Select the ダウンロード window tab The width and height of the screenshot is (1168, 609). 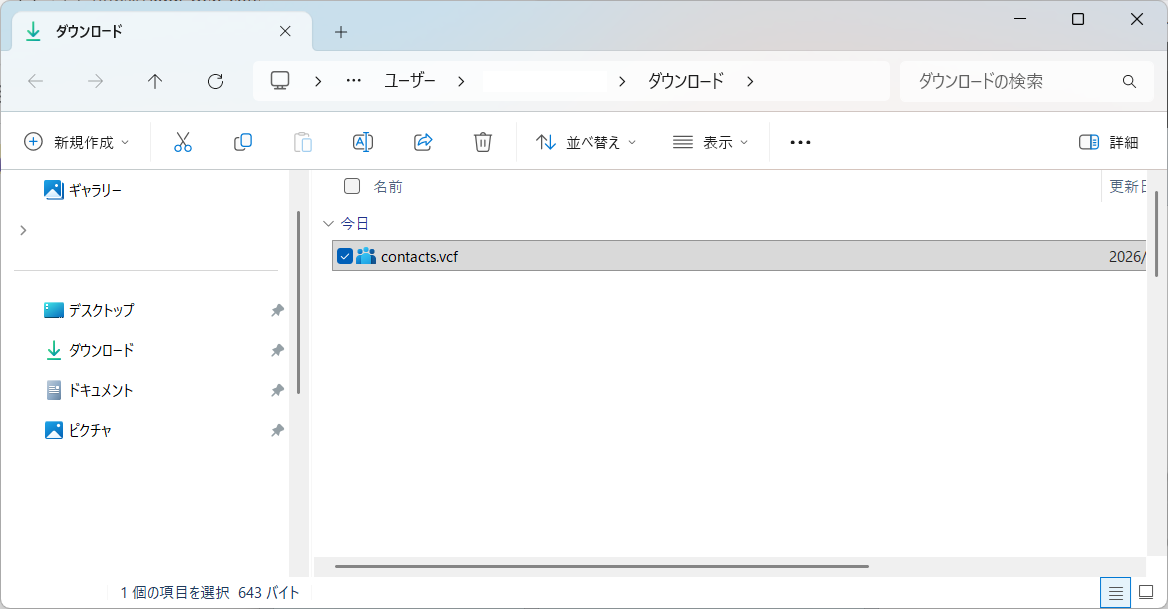[x=162, y=31]
